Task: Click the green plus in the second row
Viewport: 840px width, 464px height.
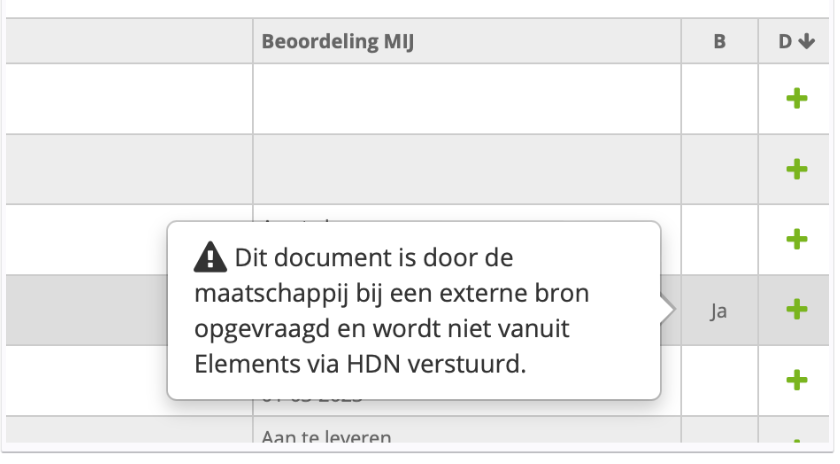Action: 795,170
